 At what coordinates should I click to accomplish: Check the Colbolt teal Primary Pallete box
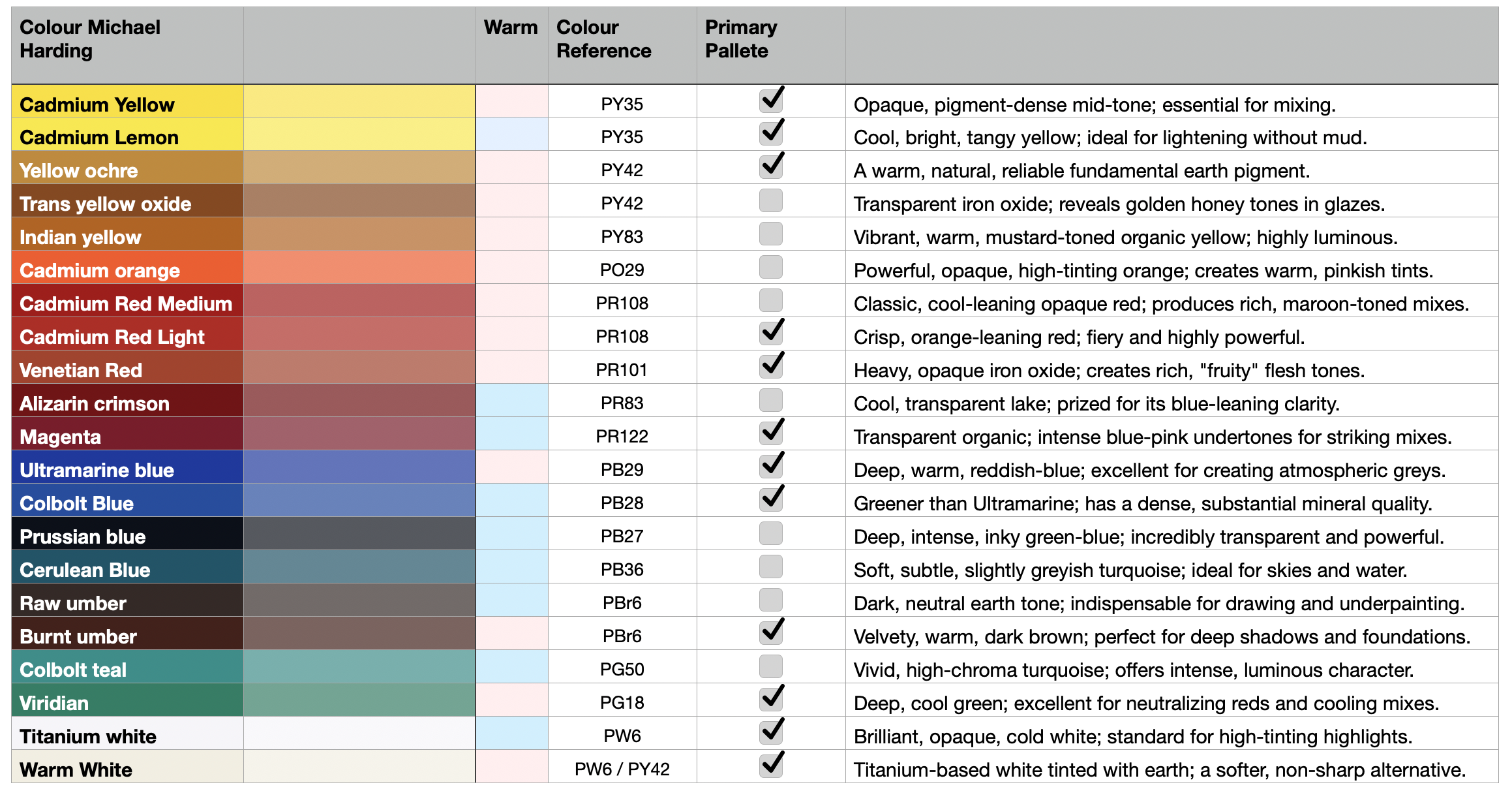[771, 666]
